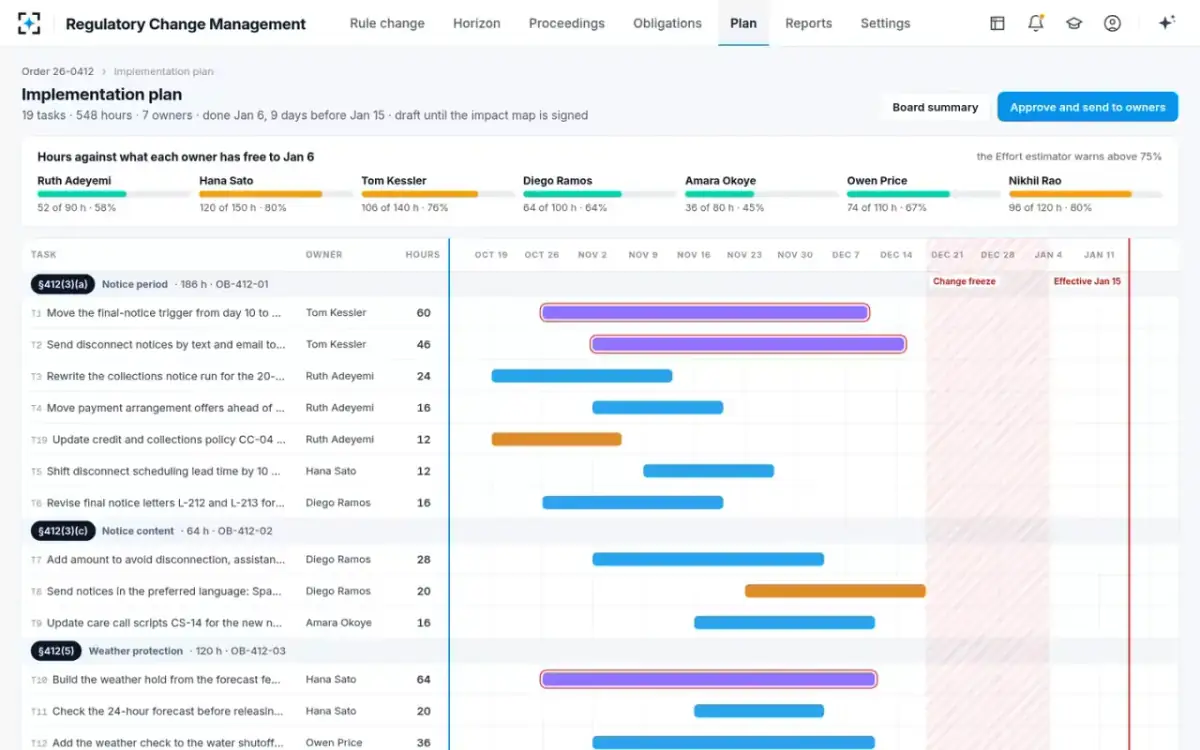Open the Reports tab
Screen dimensions: 1200x750
click(x=808, y=23)
